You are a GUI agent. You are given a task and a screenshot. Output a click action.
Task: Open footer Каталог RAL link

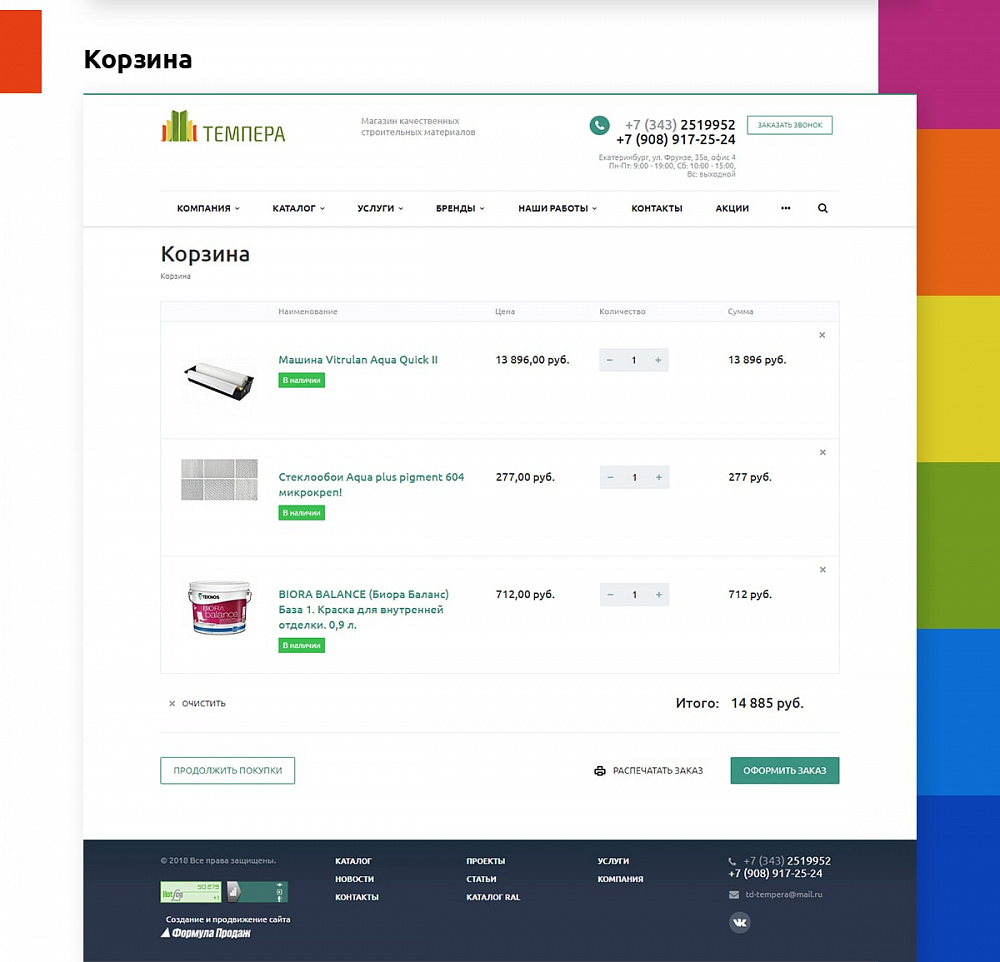493,897
